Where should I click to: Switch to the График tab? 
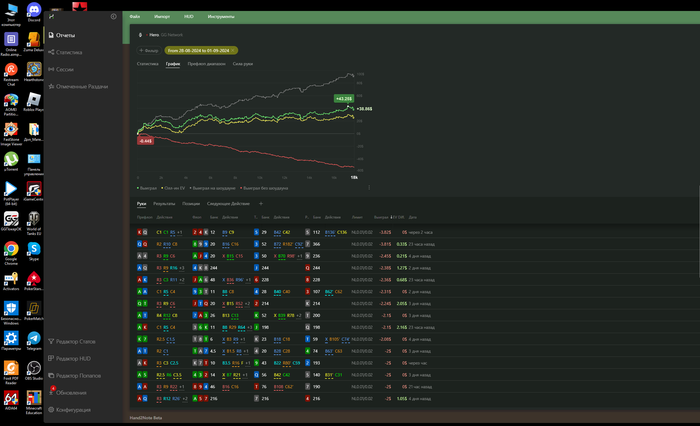173,64
